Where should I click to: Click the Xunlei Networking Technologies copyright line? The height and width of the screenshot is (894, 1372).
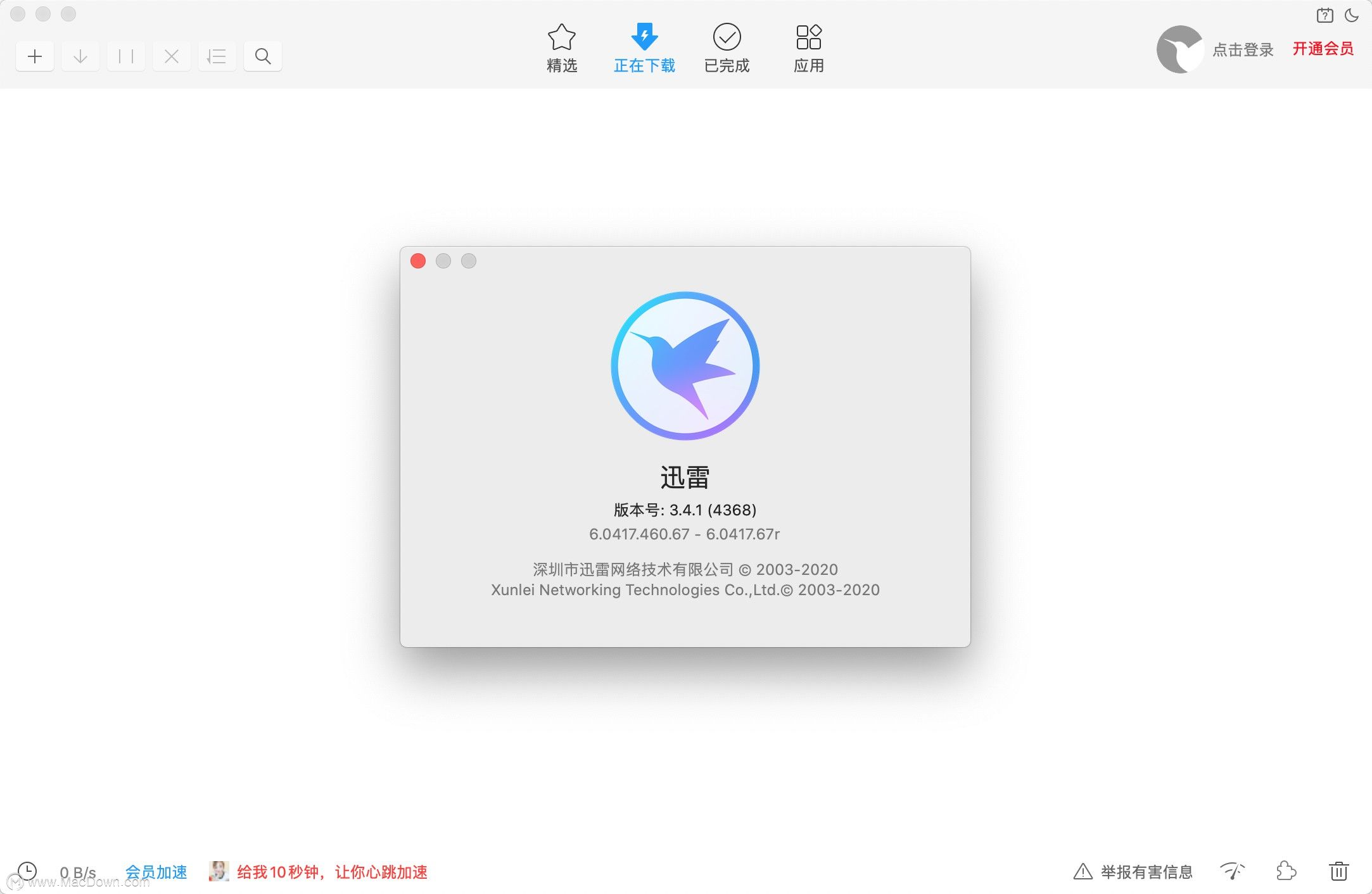(x=685, y=589)
